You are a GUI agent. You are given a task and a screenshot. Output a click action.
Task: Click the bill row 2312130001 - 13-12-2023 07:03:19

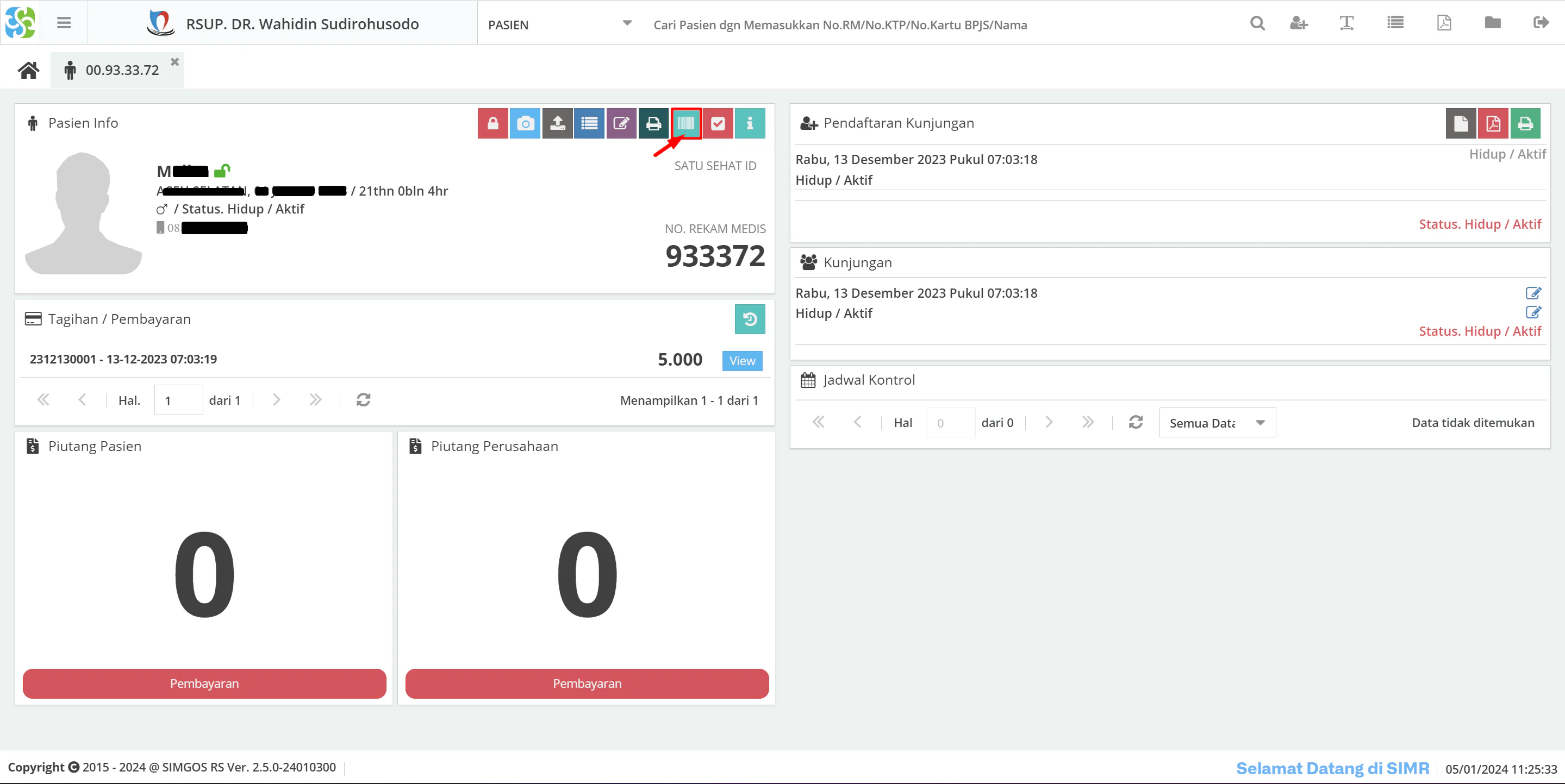click(395, 360)
